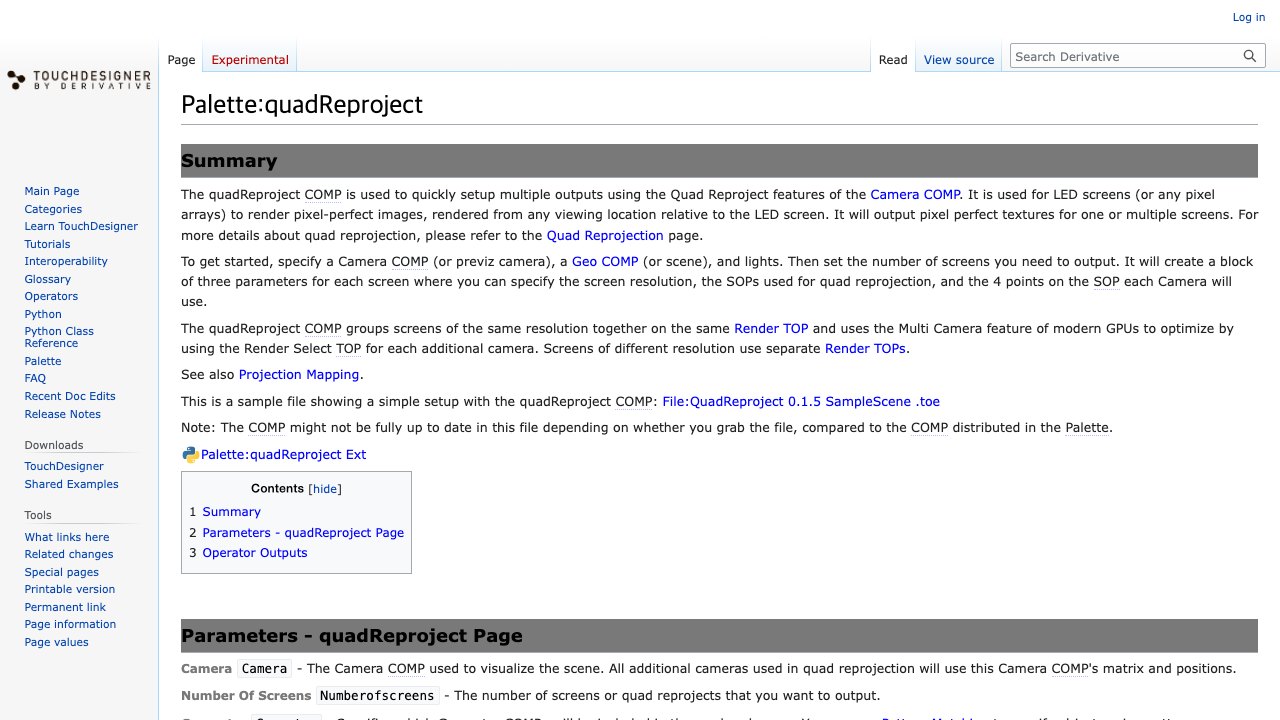The height and width of the screenshot is (720, 1280).
Task: Click the Log in link
Action: click(x=1249, y=17)
